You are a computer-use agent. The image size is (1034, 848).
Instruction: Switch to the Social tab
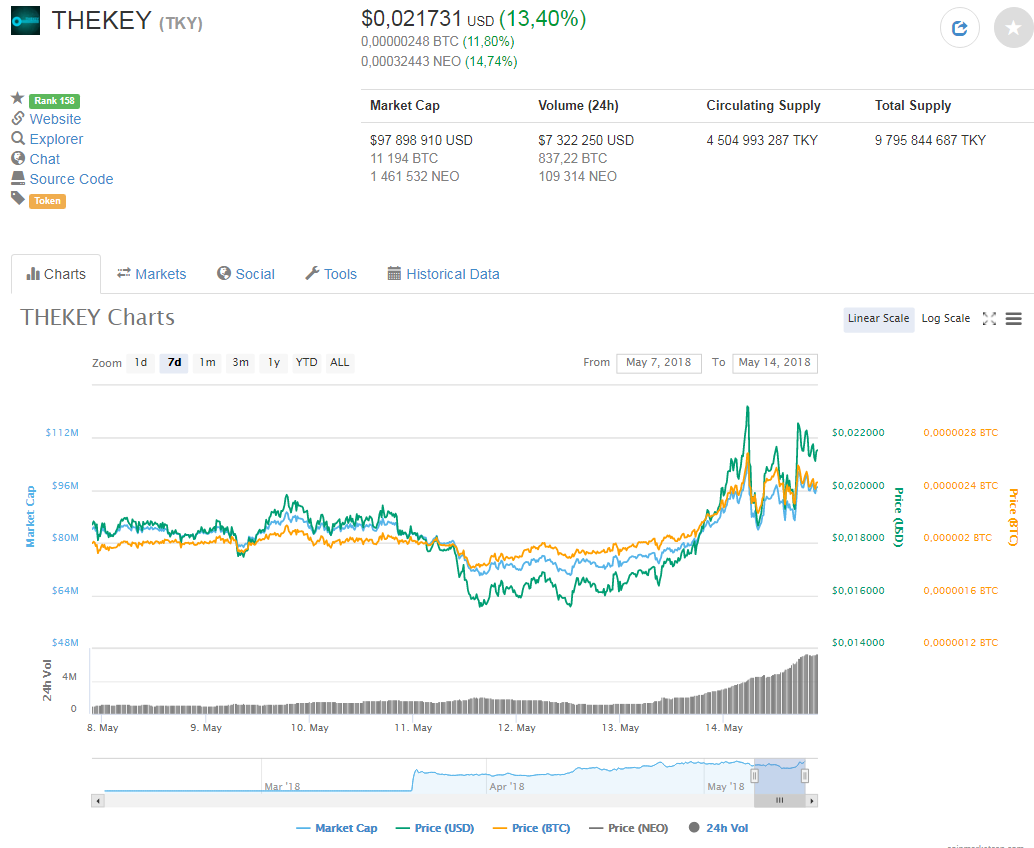[246, 274]
